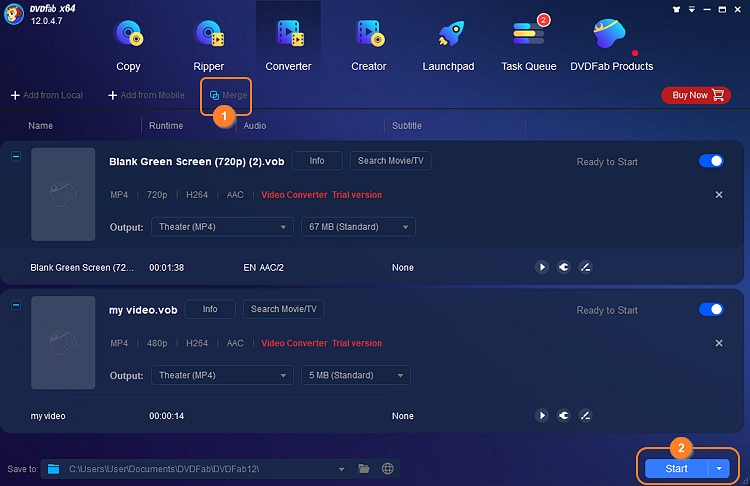Image resolution: width=750 pixels, height=486 pixels.
Task: Click the Start button
Action: 677,469
